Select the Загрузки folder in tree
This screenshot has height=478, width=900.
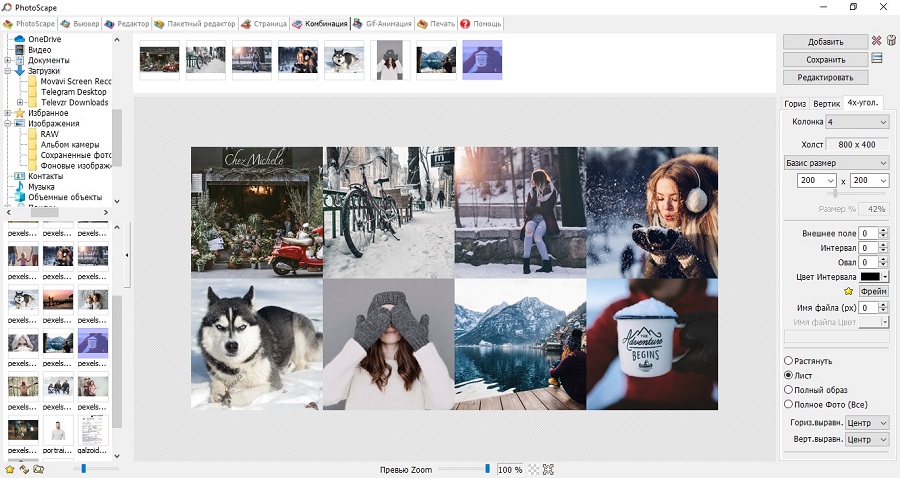coord(44,71)
